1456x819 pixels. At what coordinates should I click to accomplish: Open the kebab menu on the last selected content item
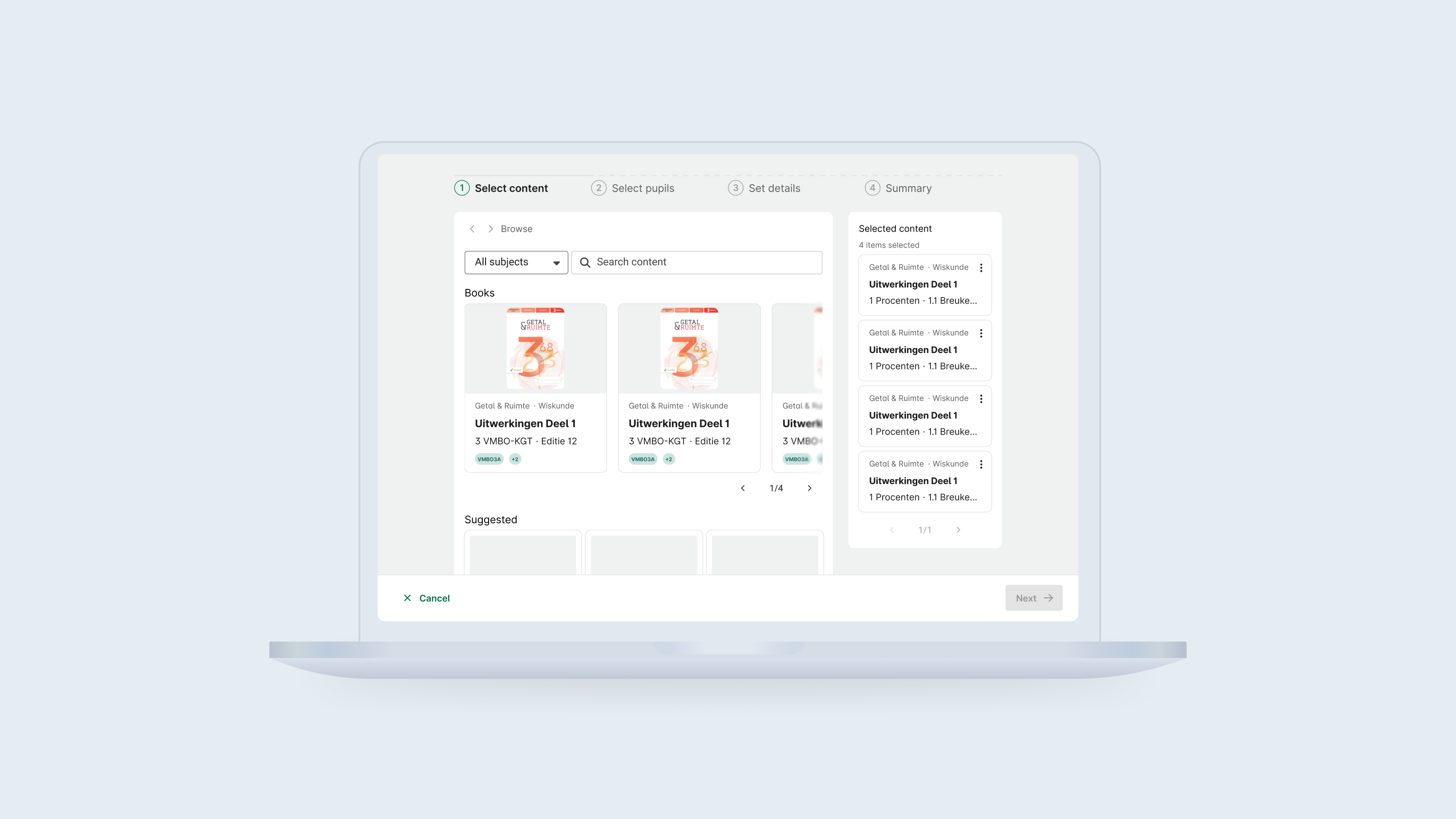(982, 464)
